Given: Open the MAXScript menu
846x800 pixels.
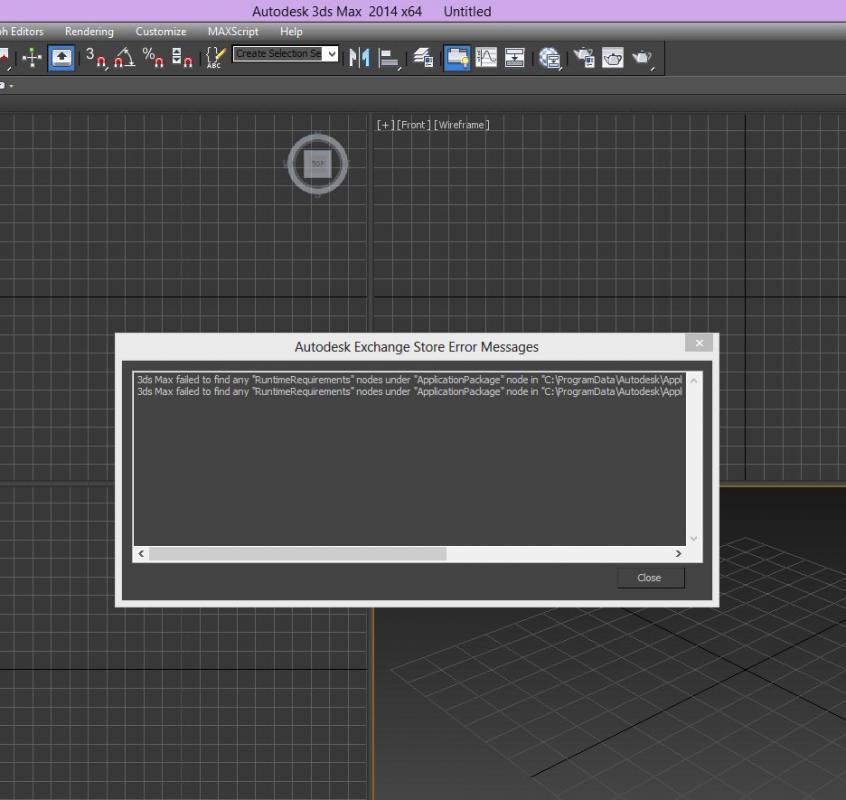Looking at the screenshot, I should 233,31.
